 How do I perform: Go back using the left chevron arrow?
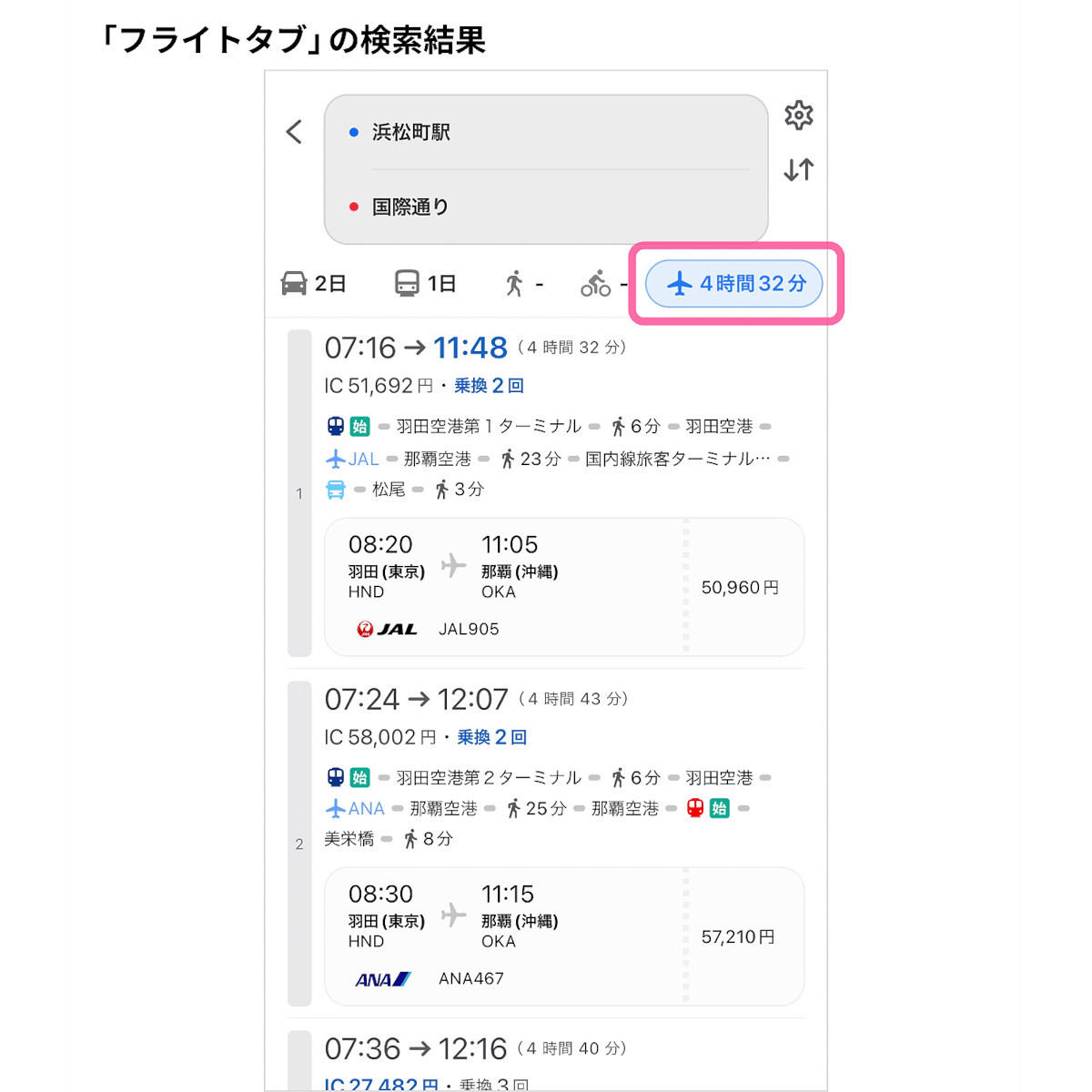coord(294,132)
